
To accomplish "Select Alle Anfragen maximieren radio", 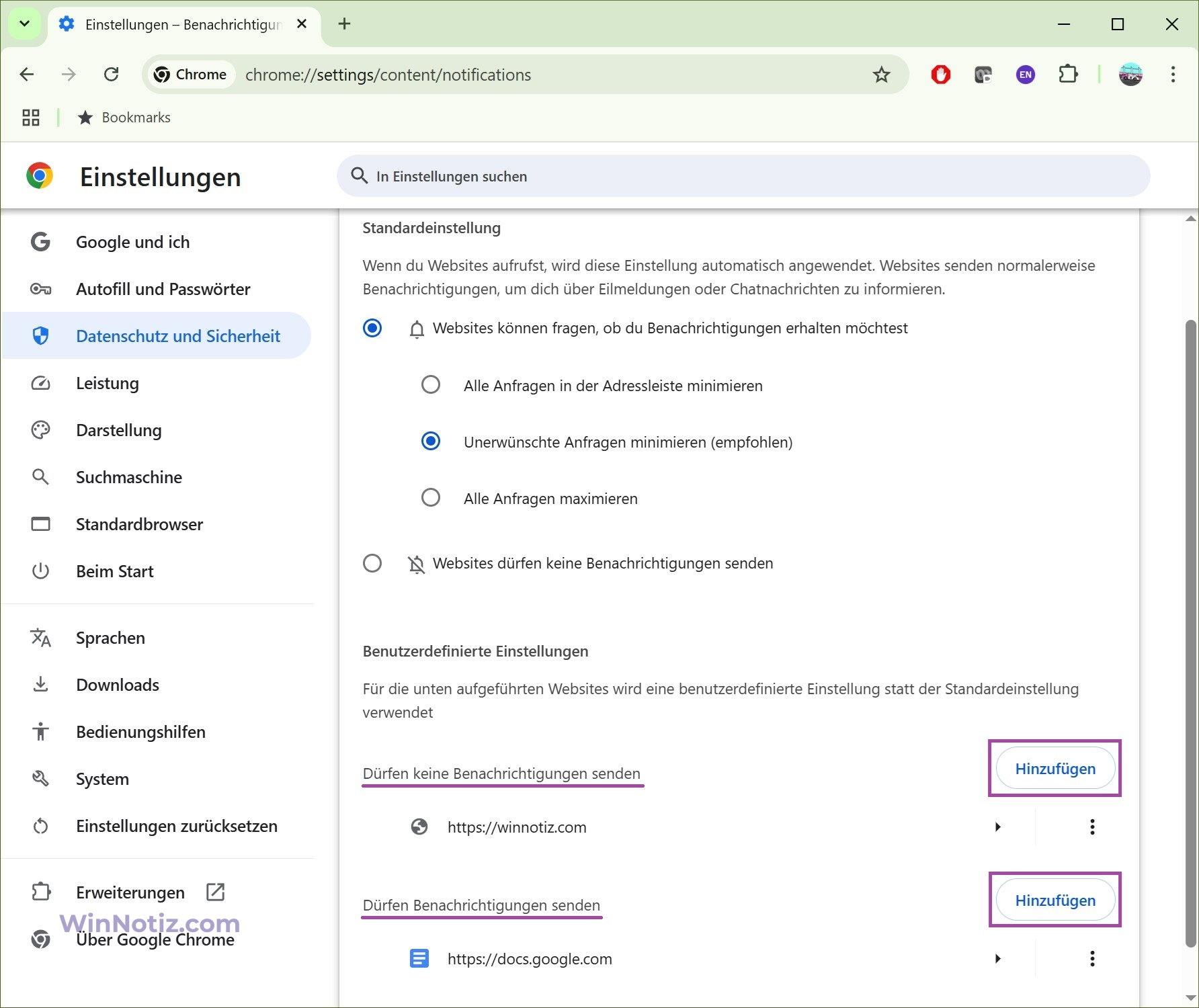I will (431, 498).
